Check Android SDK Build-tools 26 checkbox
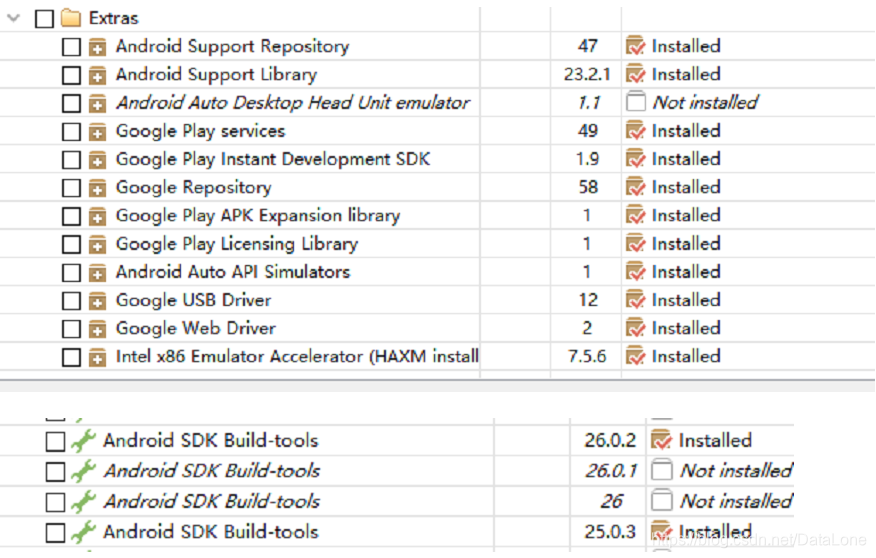876x558 pixels. 55,502
